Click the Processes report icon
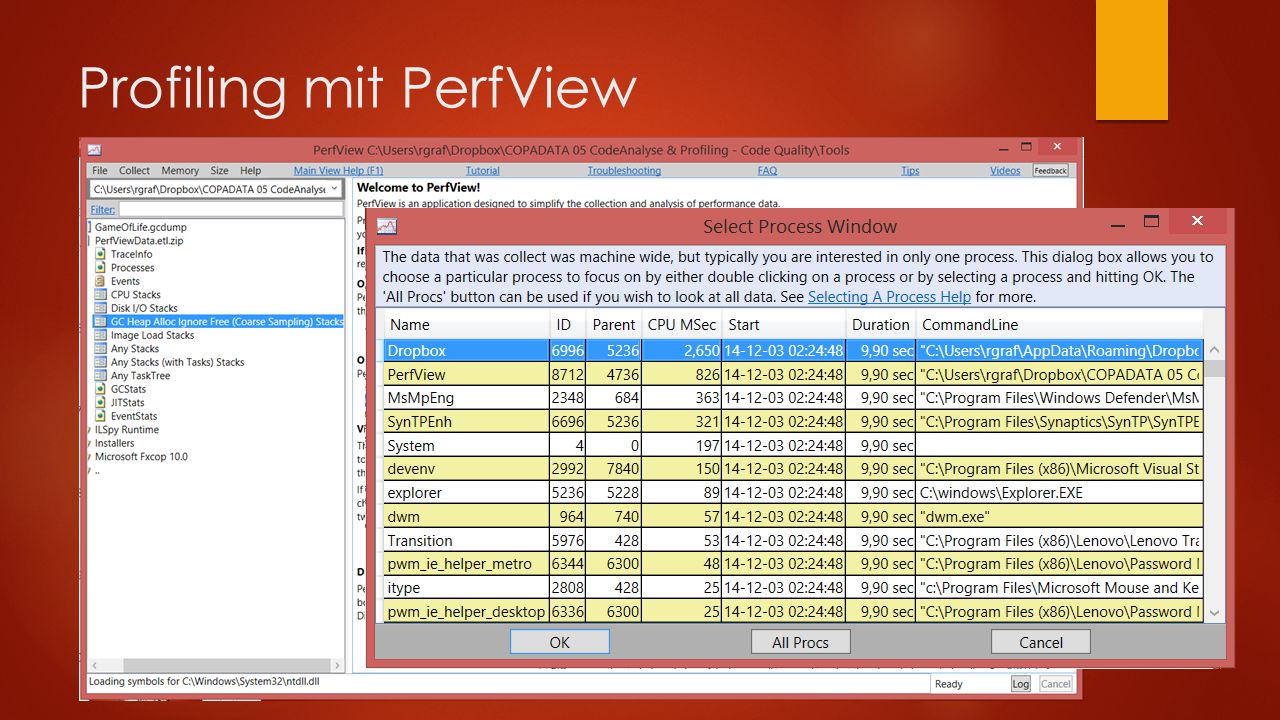 pos(101,268)
